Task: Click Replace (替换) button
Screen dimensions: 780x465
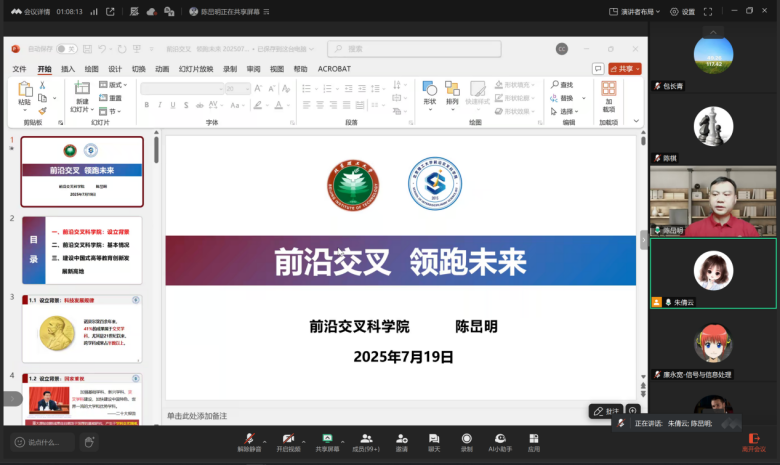Action: click(x=562, y=98)
